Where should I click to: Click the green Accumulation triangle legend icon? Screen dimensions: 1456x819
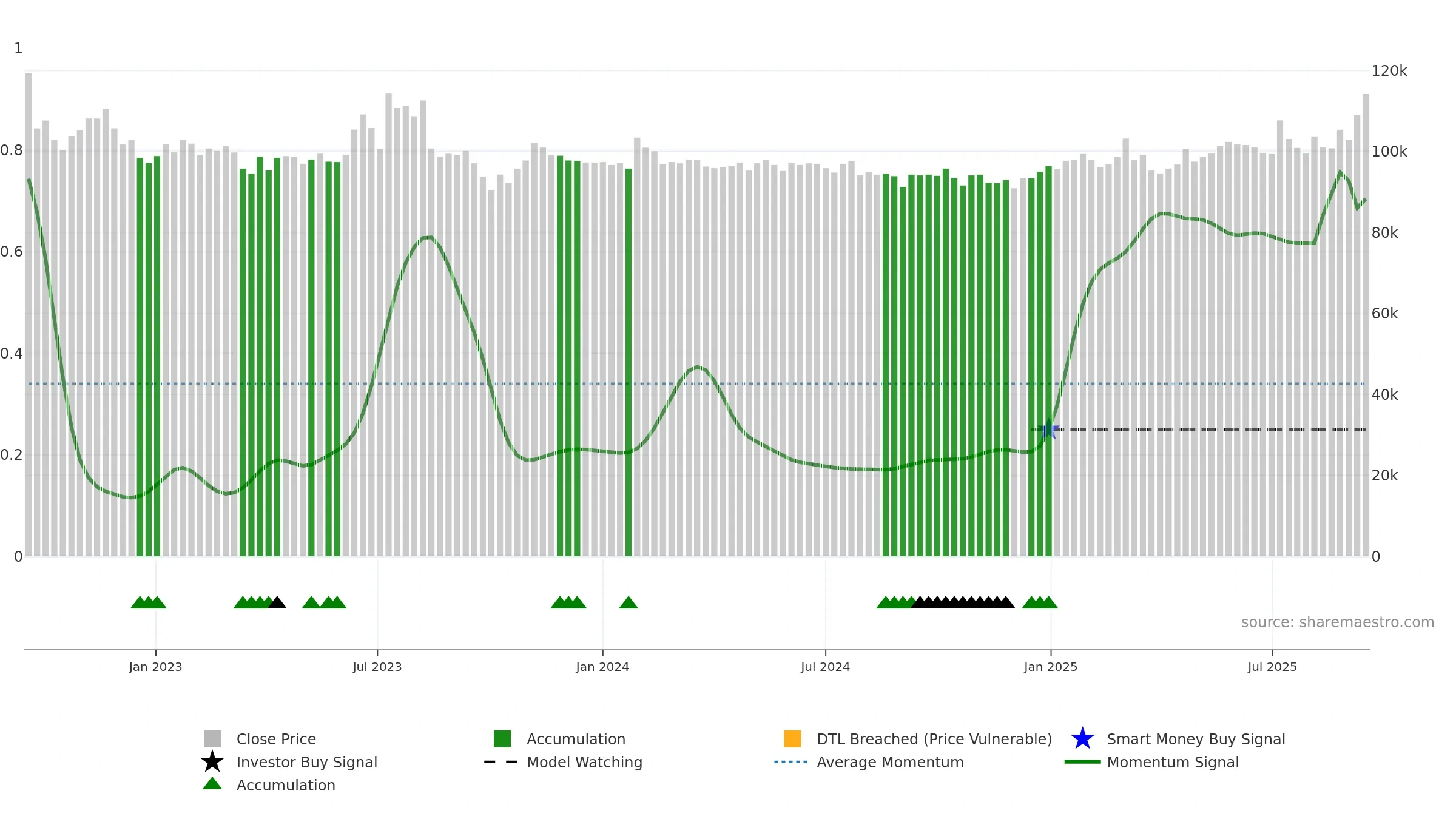(x=212, y=784)
